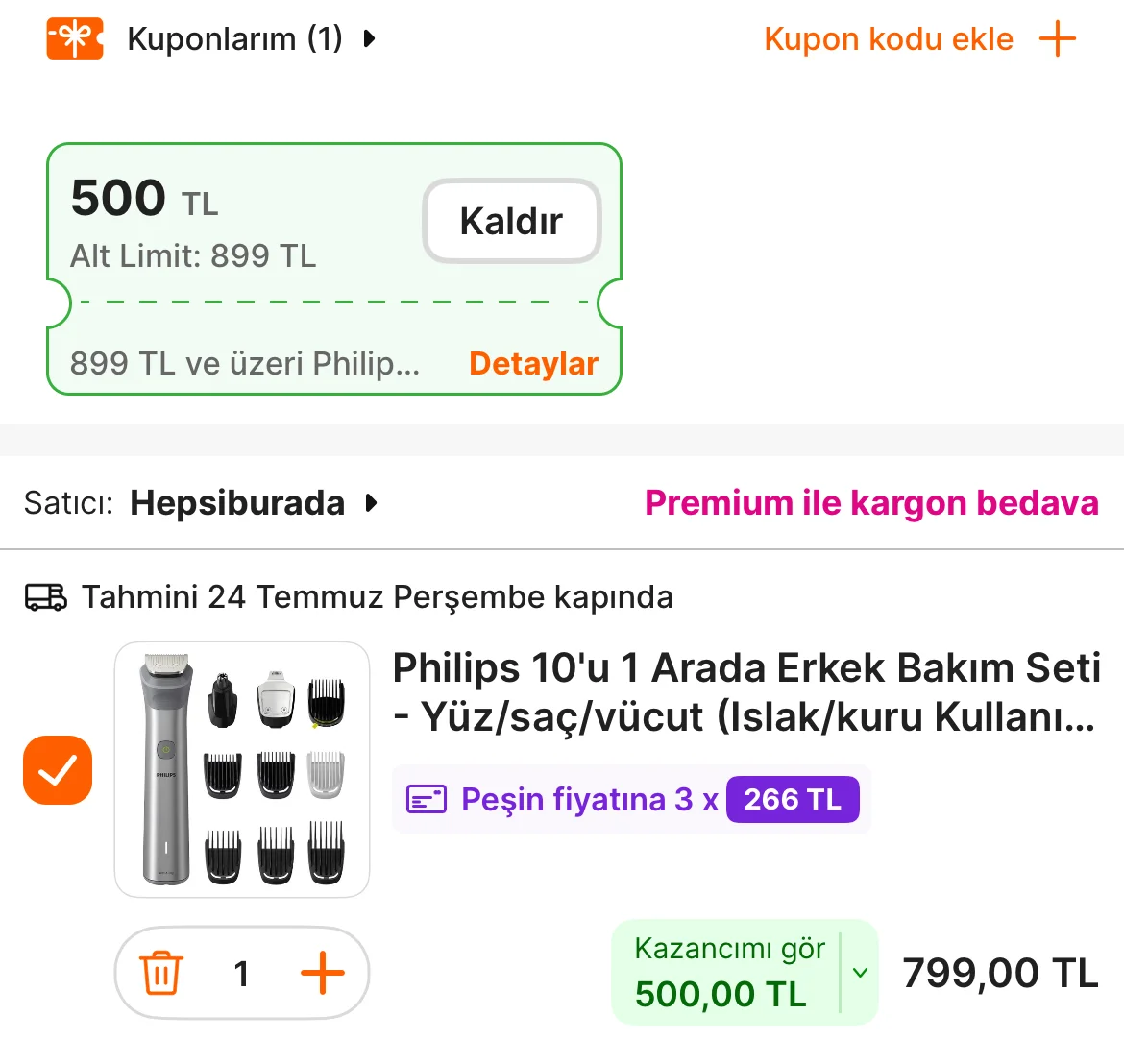Expand the Hepsiburada seller arrow
1124x1064 pixels.
coord(372,503)
